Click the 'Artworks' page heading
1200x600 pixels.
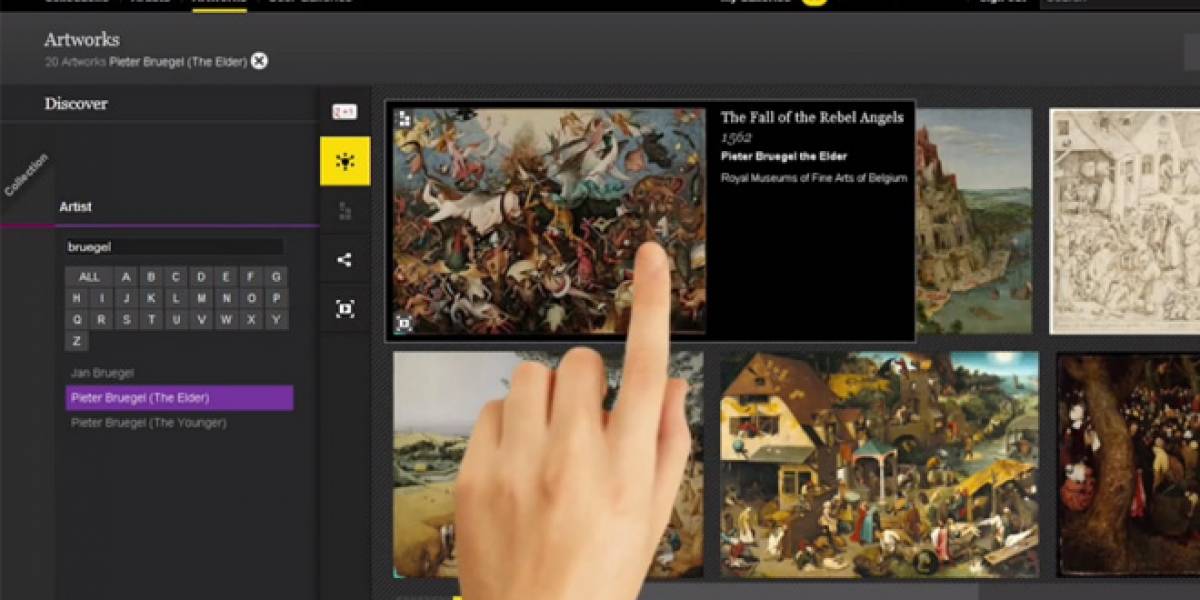tap(82, 40)
